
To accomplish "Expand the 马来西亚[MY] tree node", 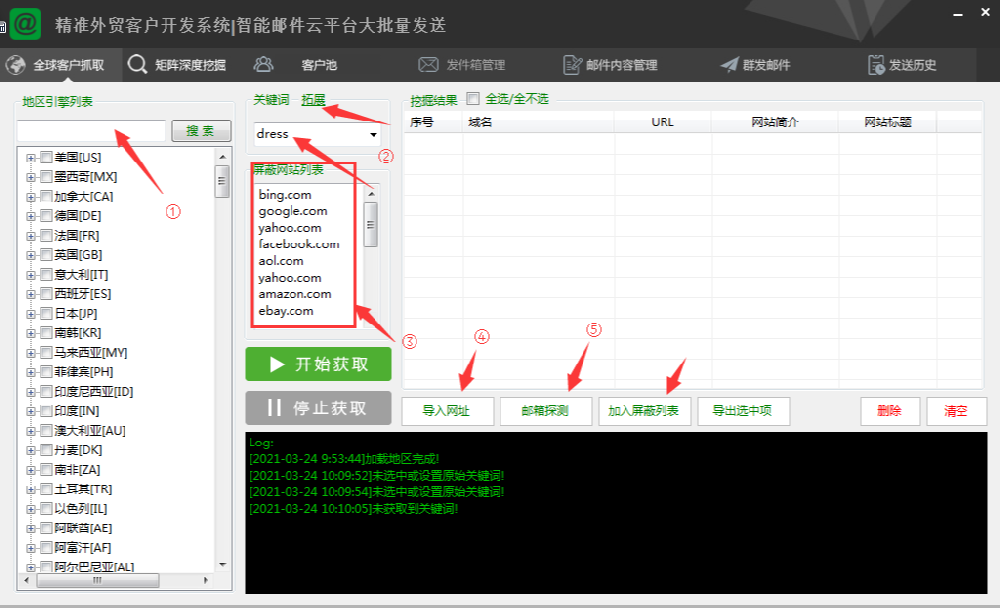I will (x=30, y=353).
